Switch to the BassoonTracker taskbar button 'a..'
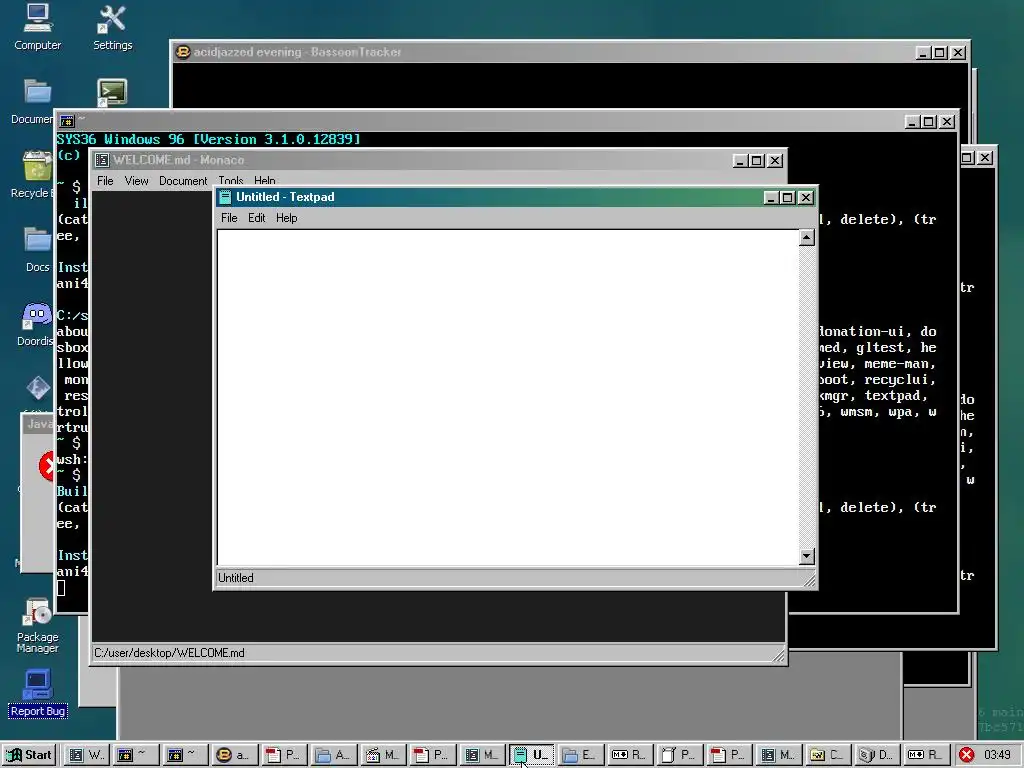1024x768 pixels. tap(234, 755)
